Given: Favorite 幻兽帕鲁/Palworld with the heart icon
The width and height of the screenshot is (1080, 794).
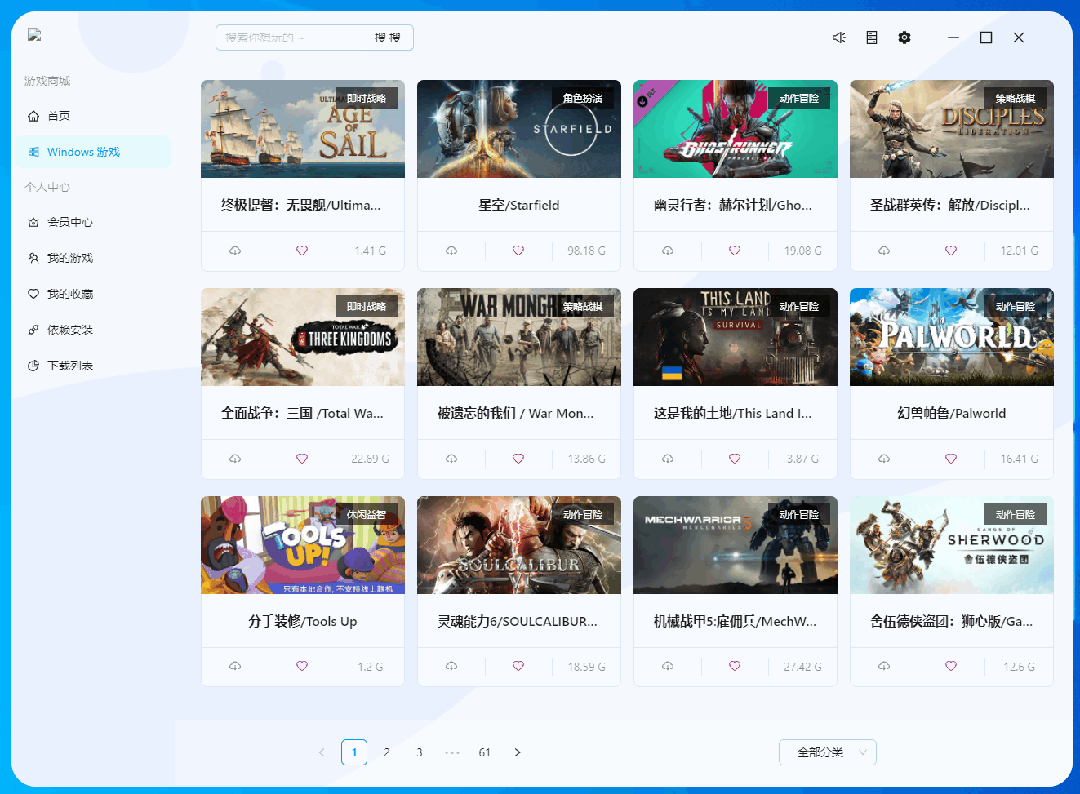Looking at the screenshot, I should pyautogui.click(x=951, y=458).
